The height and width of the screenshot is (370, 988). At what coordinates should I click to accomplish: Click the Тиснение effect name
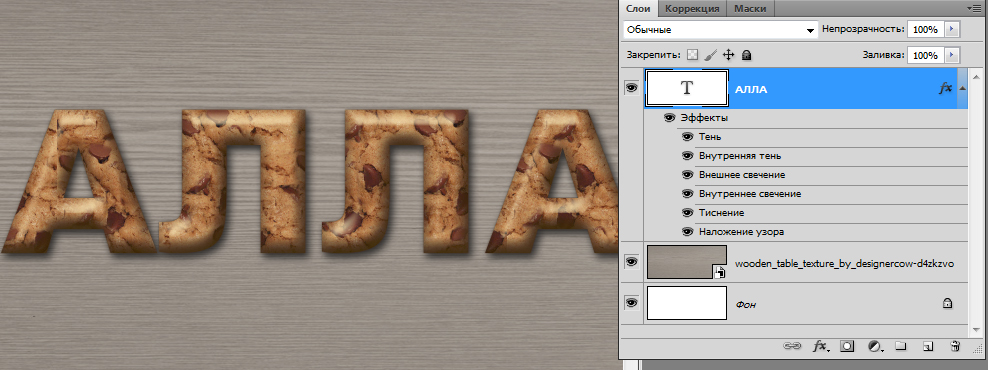pos(721,212)
